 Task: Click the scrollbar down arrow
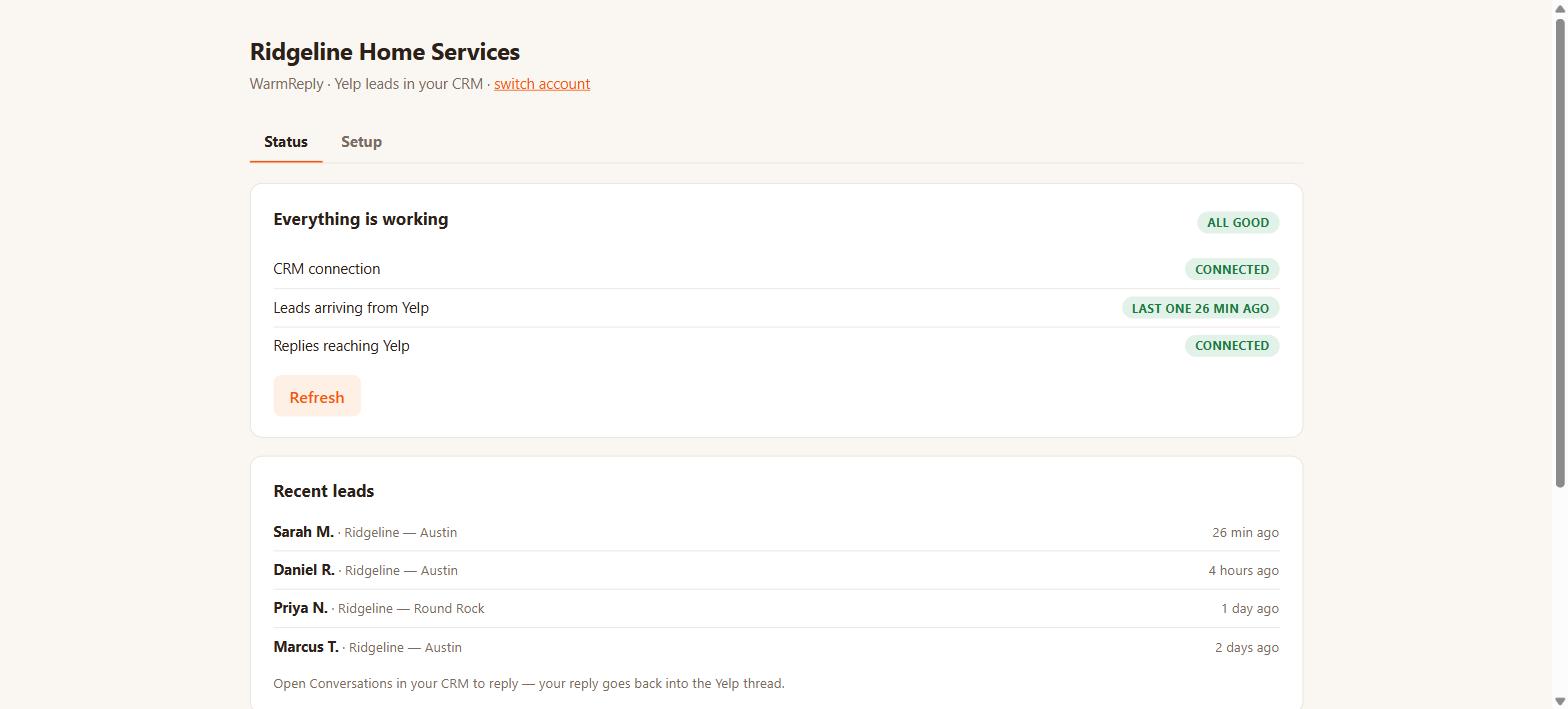coord(1560,701)
